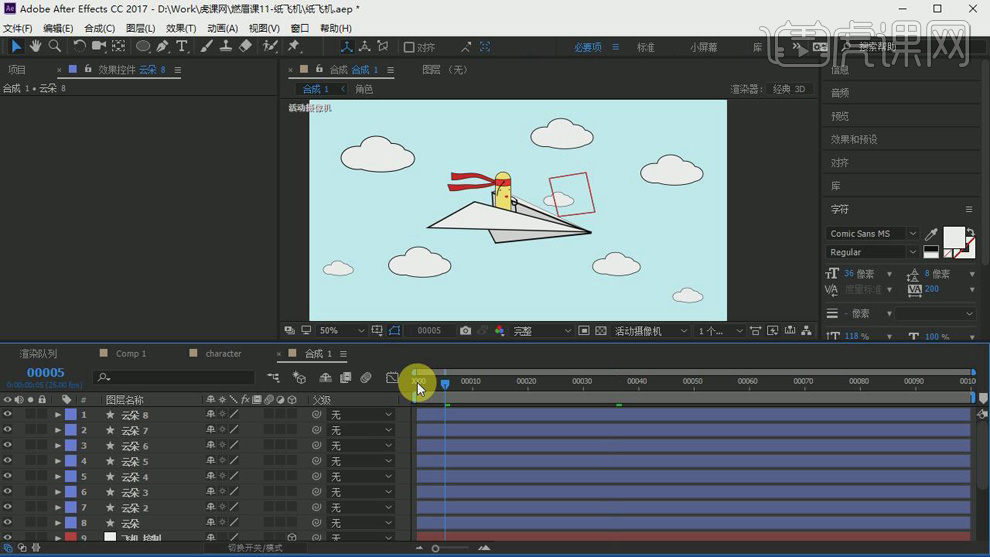
Task: Select the Ellipse shape tool
Action: click(x=143, y=46)
